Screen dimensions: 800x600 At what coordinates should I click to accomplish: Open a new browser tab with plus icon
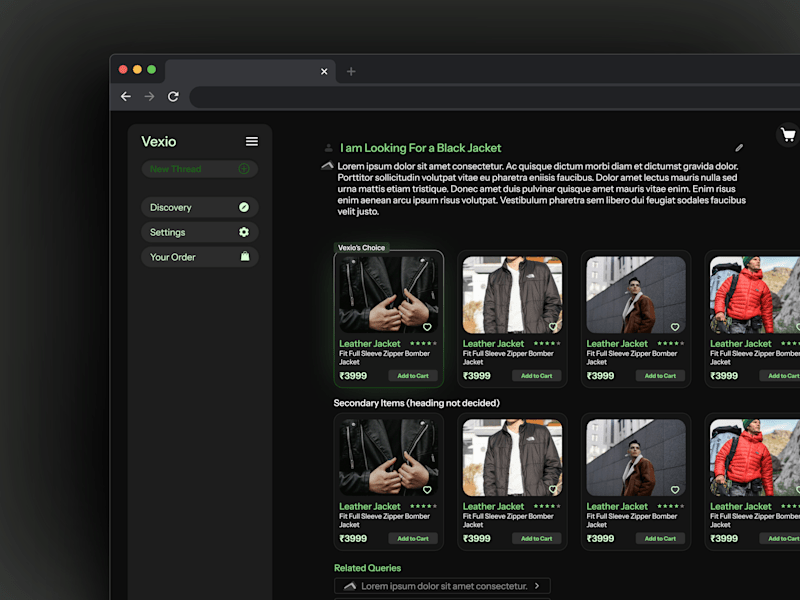(351, 71)
